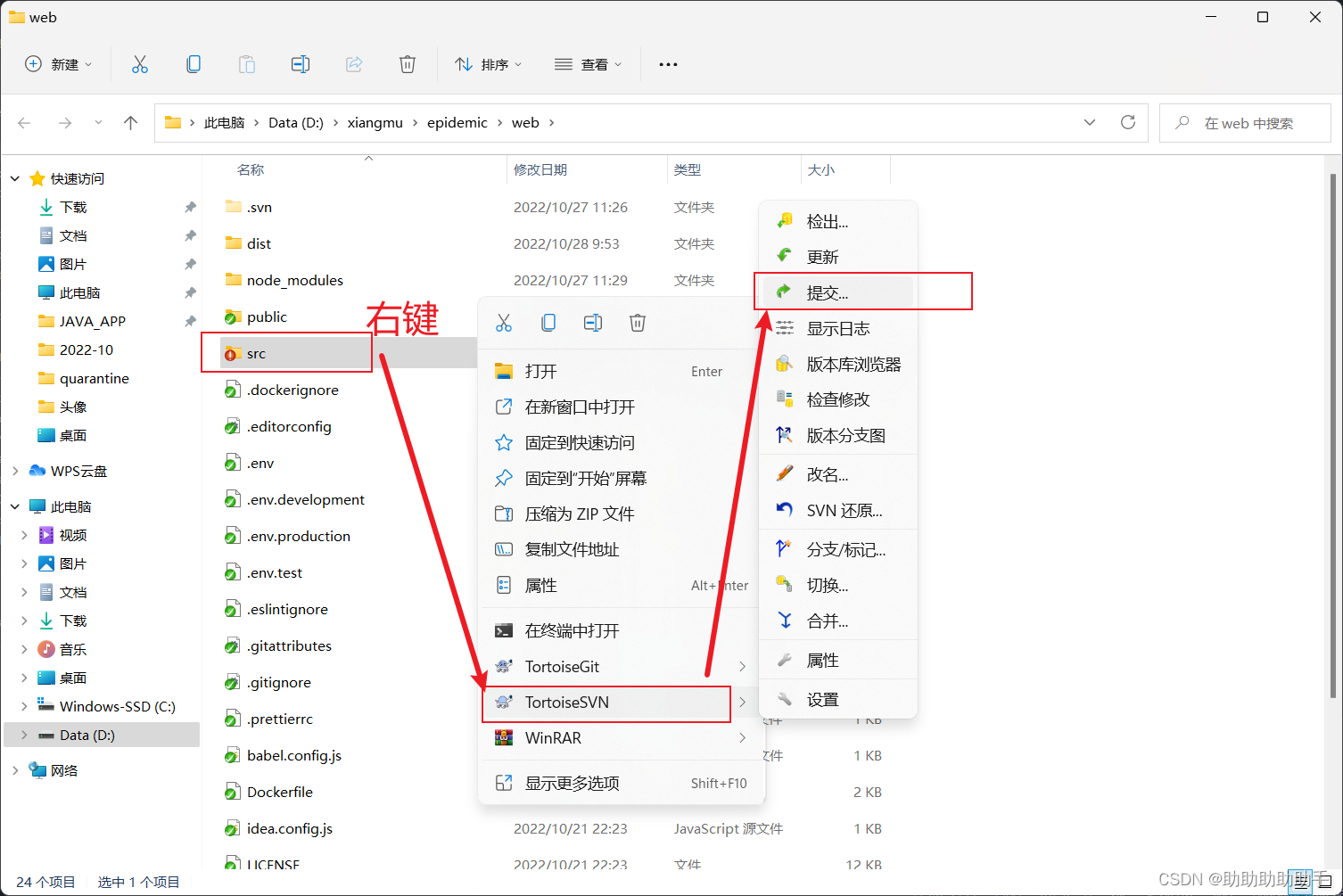The image size is (1343, 896).
Task: Open the 排序 (Sort) dropdown
Action: pos(489,63)
